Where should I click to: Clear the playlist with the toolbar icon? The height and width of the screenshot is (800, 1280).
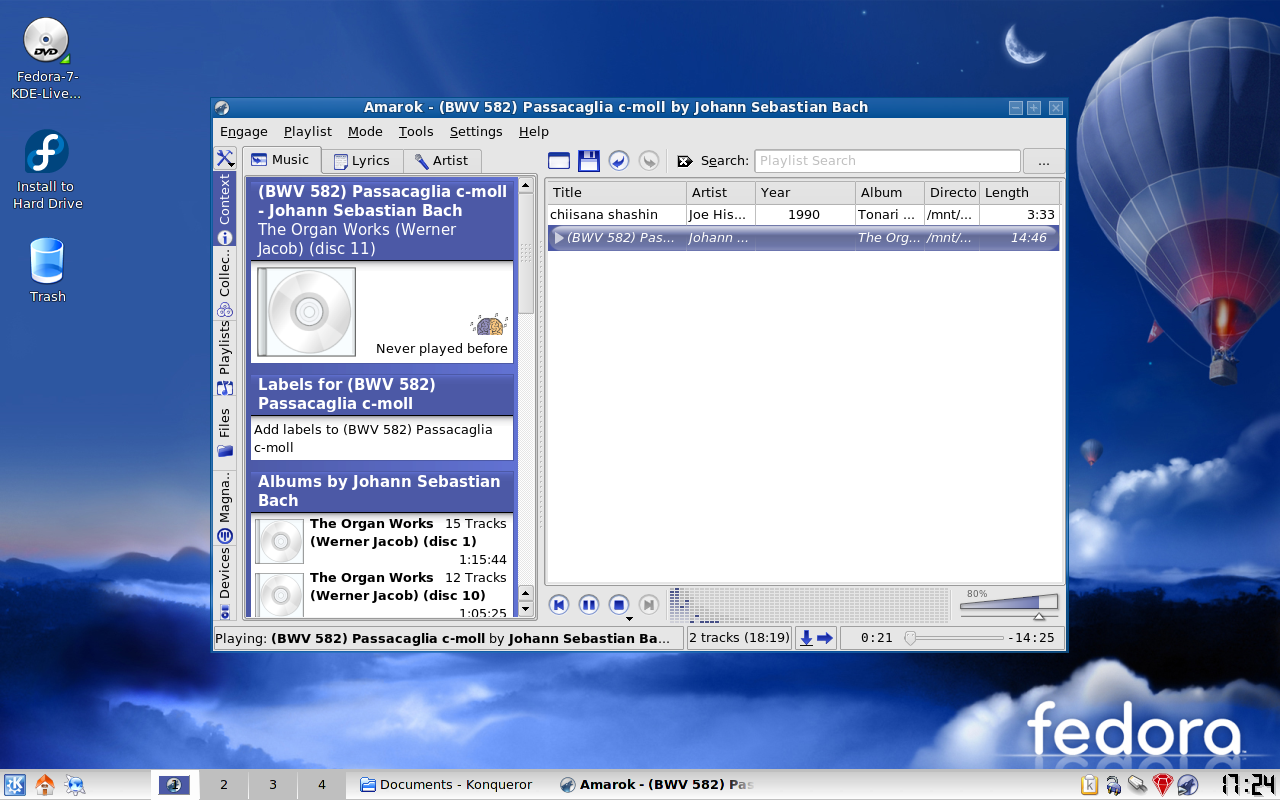(558, 160)
